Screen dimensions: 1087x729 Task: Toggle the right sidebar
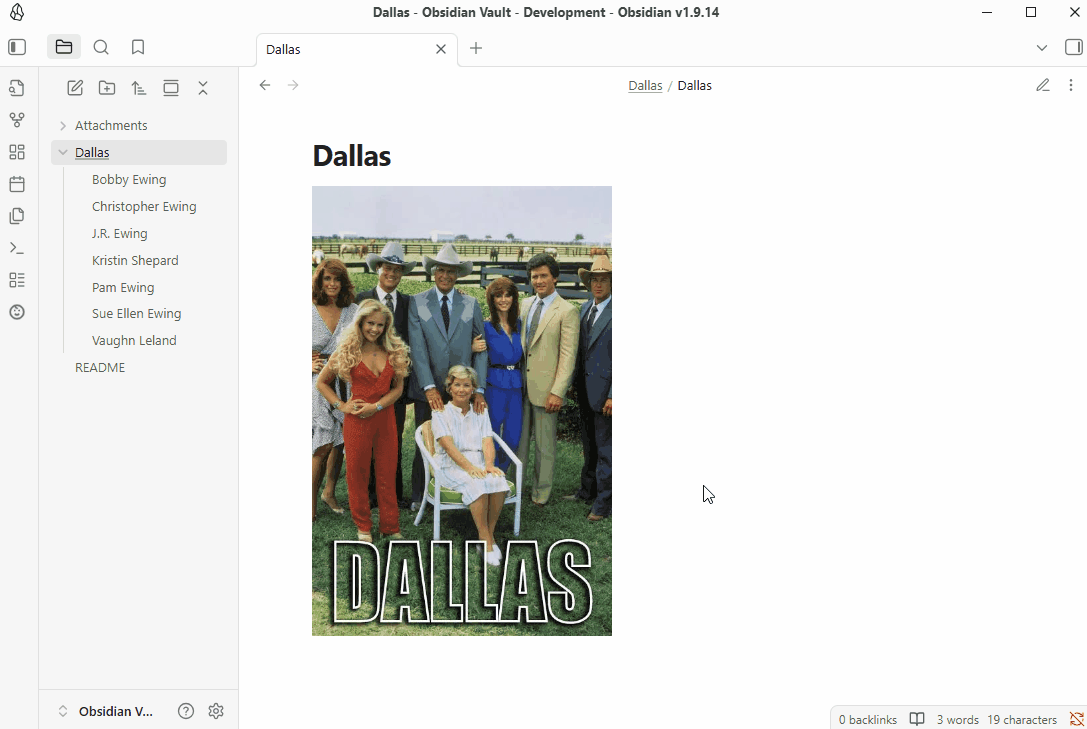pos(1073,47)
